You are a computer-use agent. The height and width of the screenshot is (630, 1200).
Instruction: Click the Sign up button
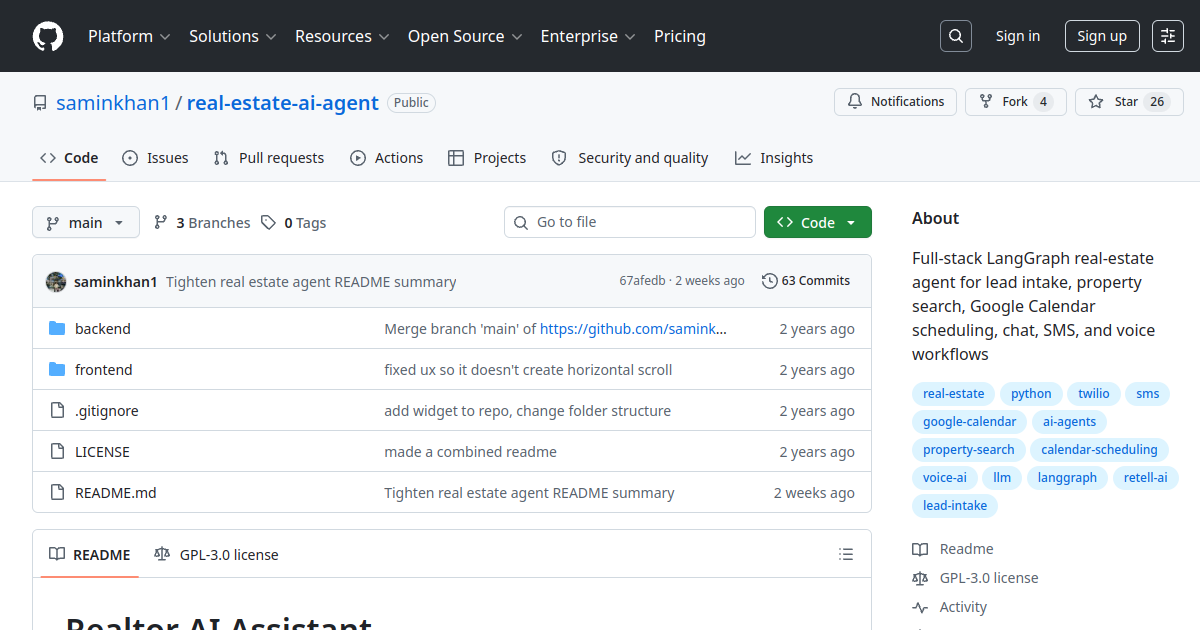[1102, 36]
